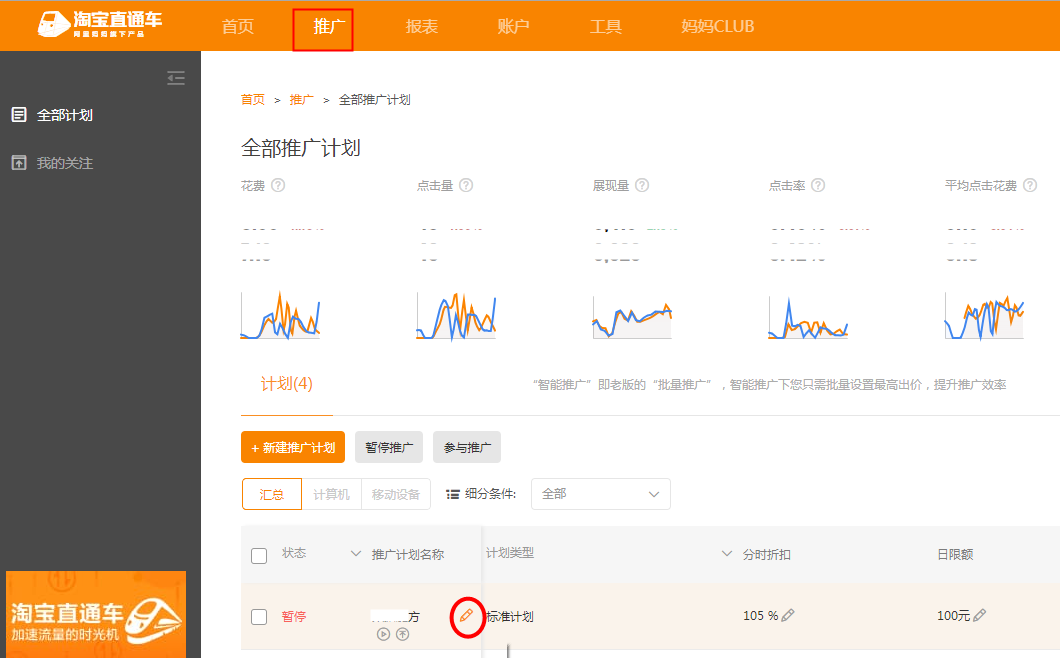Expand the 状态 column filter arrow
The width and height of the screenshot is (1060, 658).
coord(355,554)
